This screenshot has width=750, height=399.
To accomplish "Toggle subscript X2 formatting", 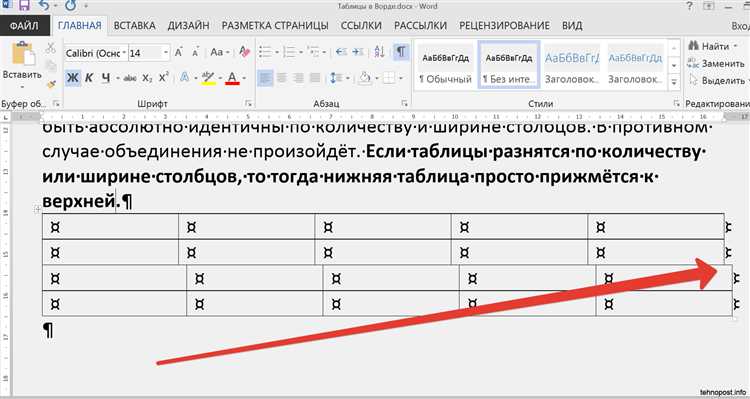I will 147,78.
